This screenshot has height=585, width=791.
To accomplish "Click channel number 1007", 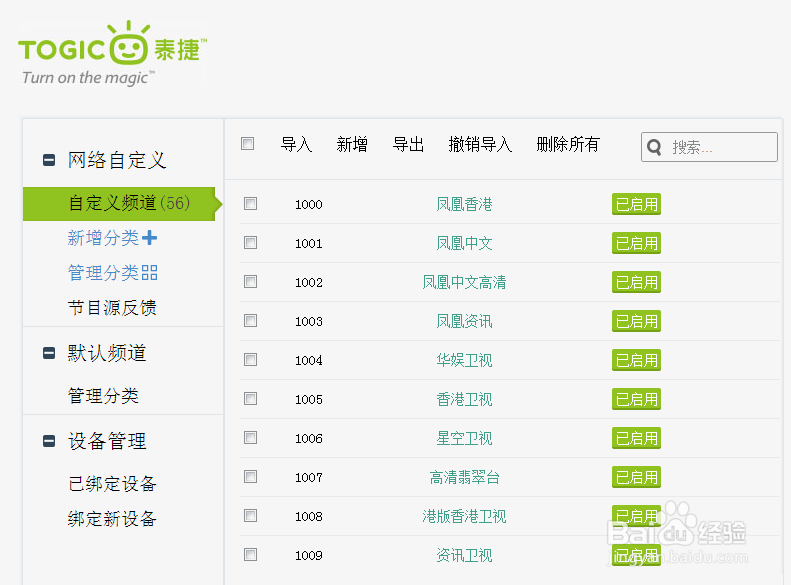I will [309, 477].
